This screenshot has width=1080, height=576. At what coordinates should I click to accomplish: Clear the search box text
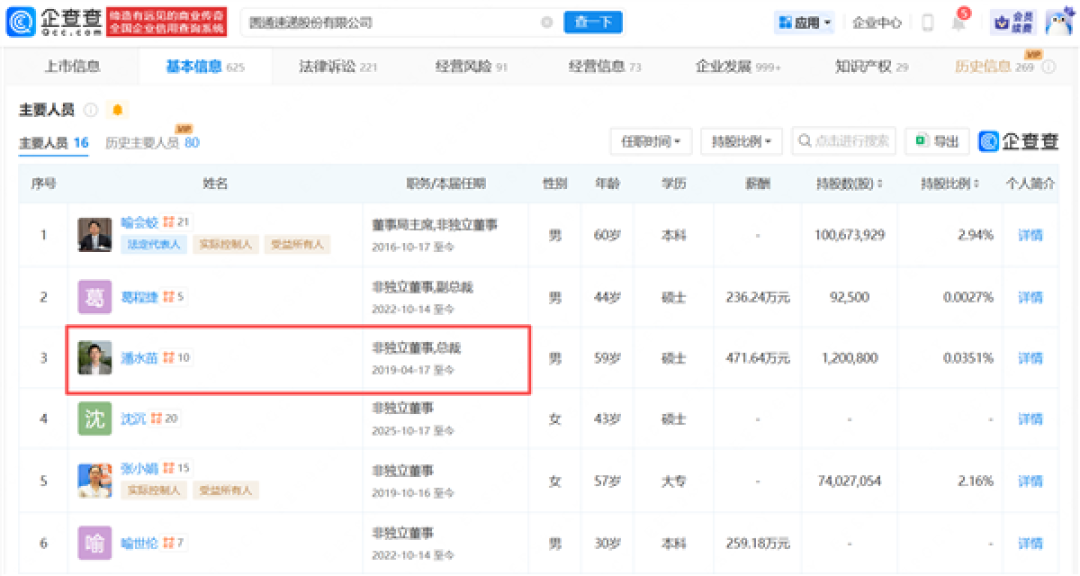(547, 22)
